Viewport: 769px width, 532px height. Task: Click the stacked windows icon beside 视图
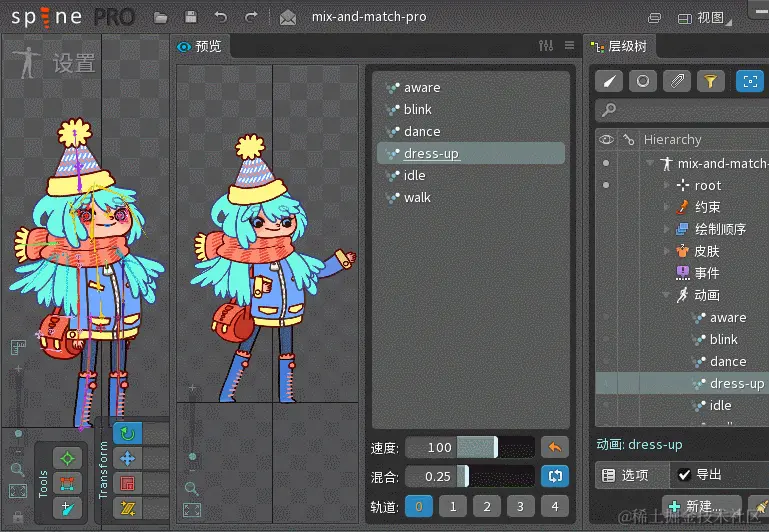[x=654, y=19]
